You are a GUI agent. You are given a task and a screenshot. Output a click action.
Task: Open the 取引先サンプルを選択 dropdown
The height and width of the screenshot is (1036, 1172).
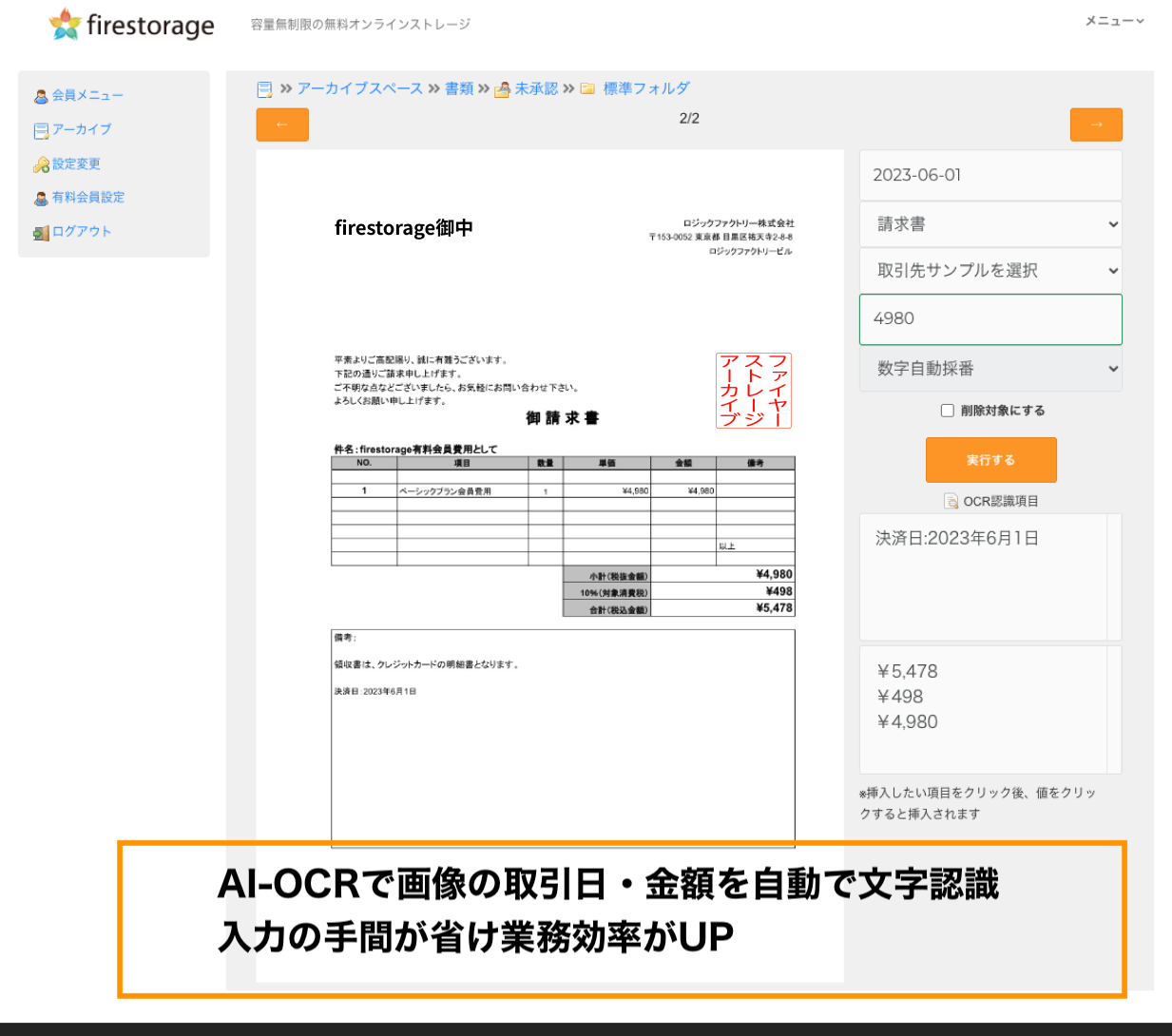(x=990, y=271)
